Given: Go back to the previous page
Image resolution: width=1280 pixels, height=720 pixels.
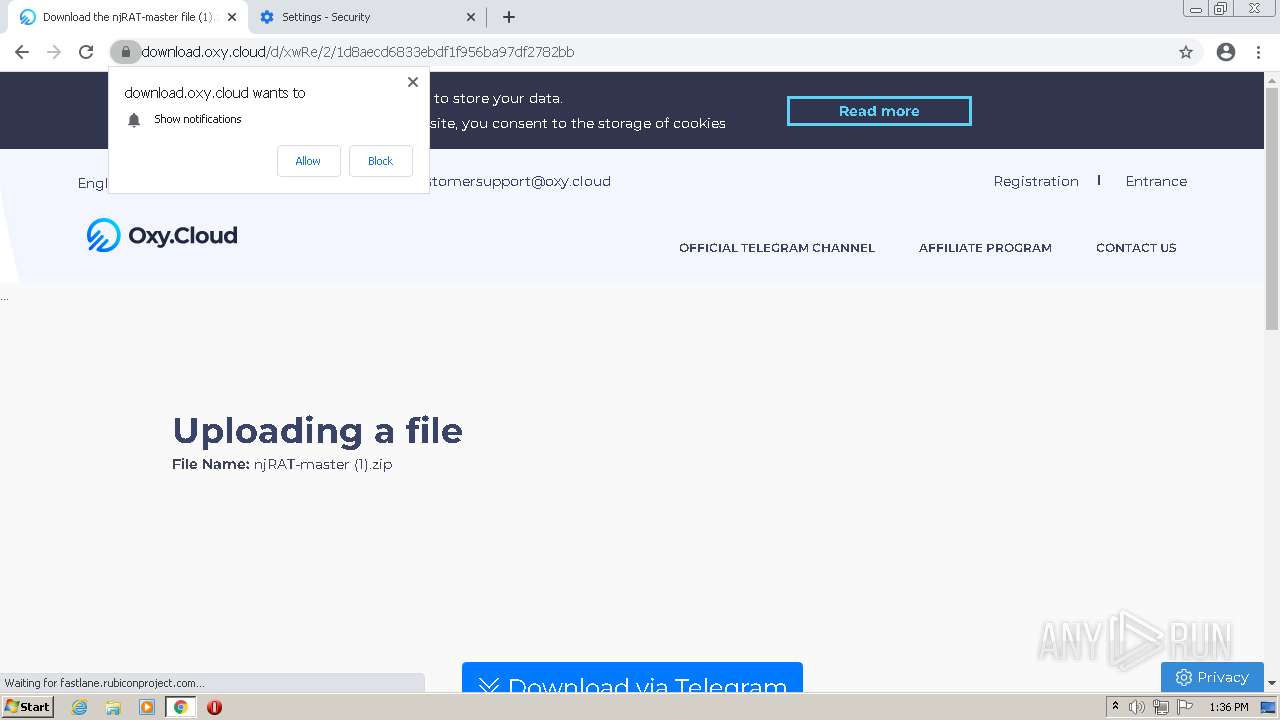Looking at the screenshot, I should tap(22, 52).
